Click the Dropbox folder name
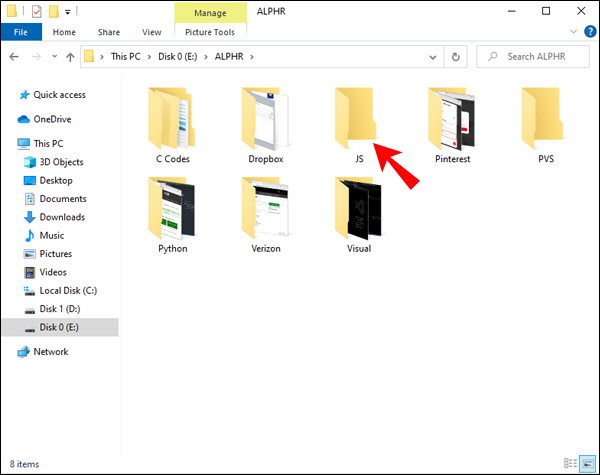 pyautogui.click(x=266, y=159)
